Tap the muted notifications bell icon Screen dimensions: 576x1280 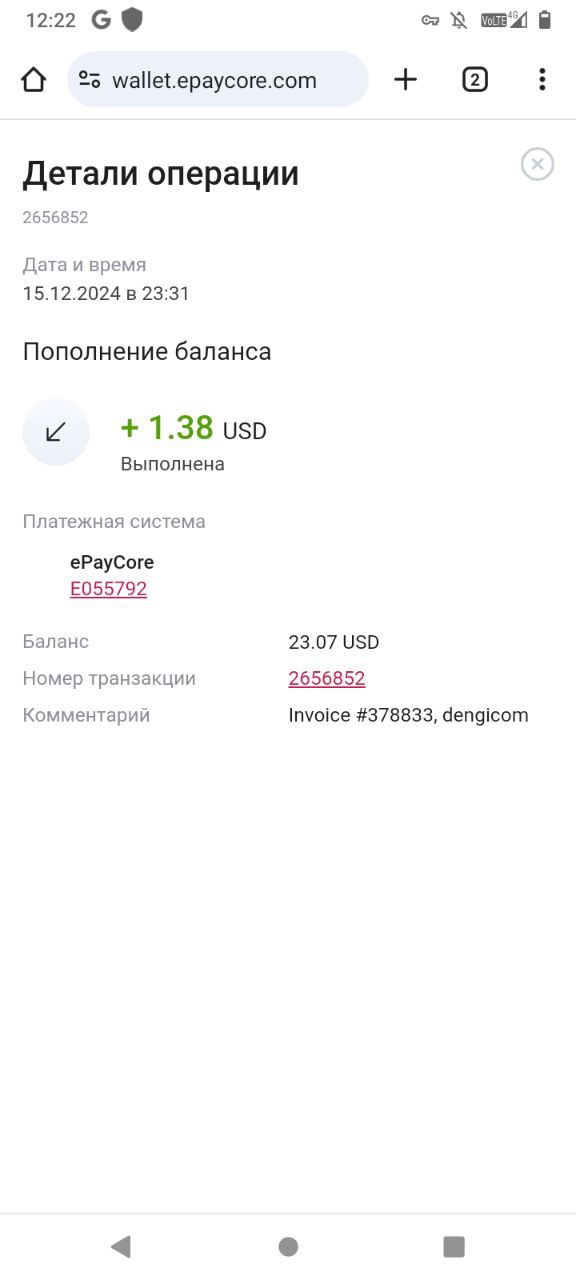click(459, 20)
